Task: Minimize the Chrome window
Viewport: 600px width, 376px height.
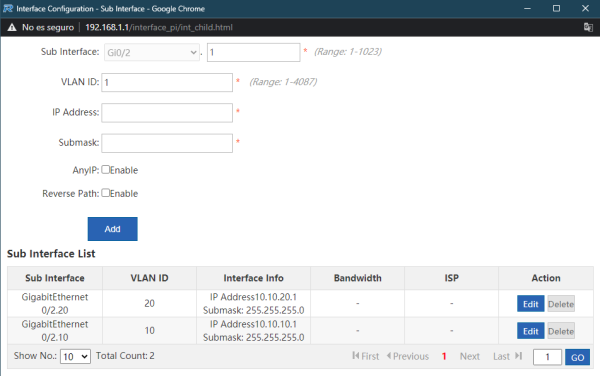Action: pyautogui.click(x=527, y=8)
